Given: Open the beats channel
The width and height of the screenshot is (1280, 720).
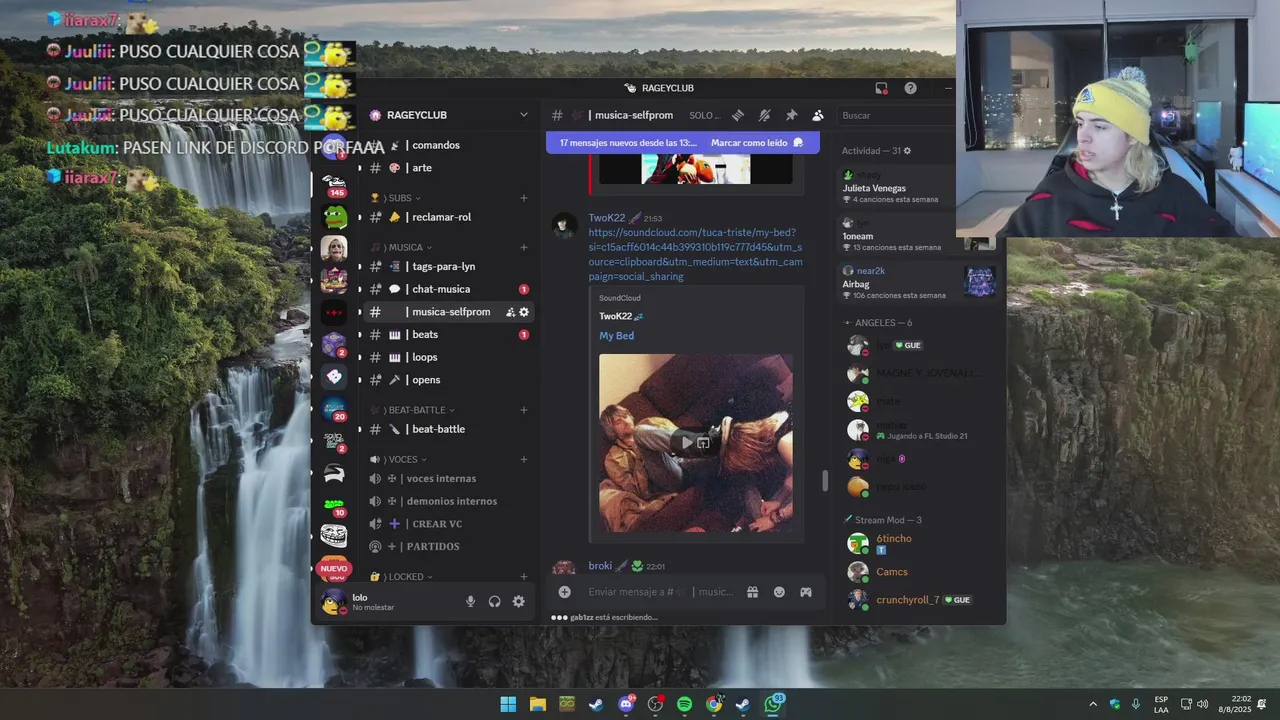Looking at the screenshot, I should pos(449,335).
